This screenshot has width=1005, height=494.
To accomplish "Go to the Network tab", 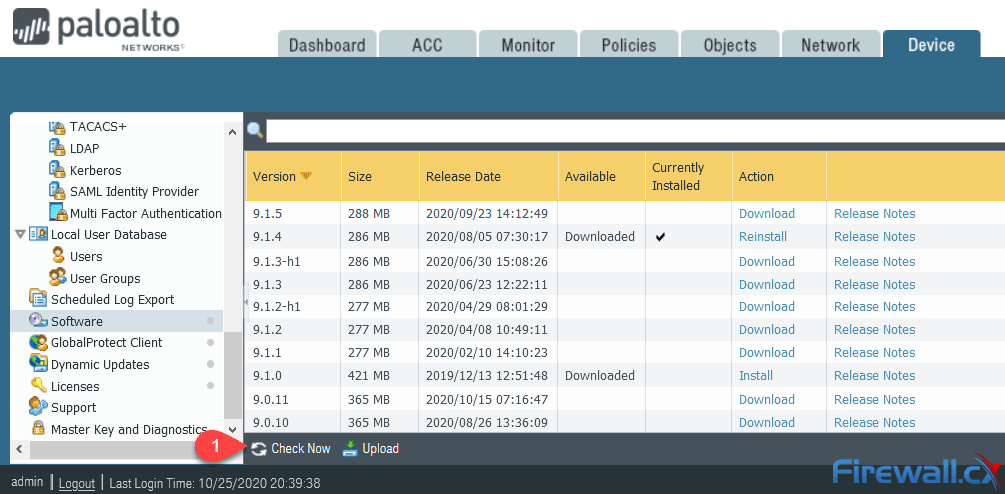I will pyautogui.click(x=831, y=45).
